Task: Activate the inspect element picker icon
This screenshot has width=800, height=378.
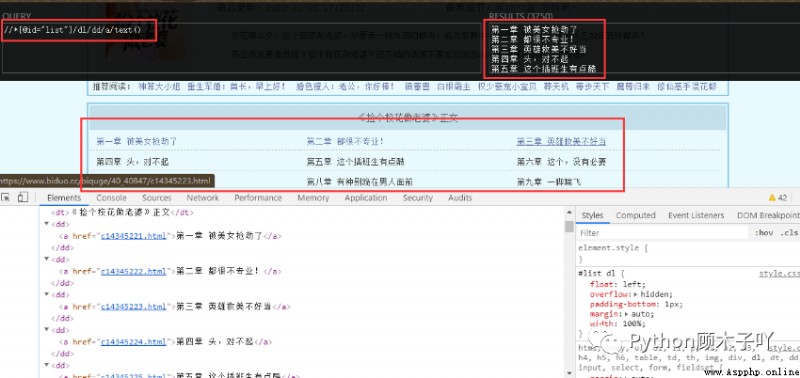Action: click(6, 197)
